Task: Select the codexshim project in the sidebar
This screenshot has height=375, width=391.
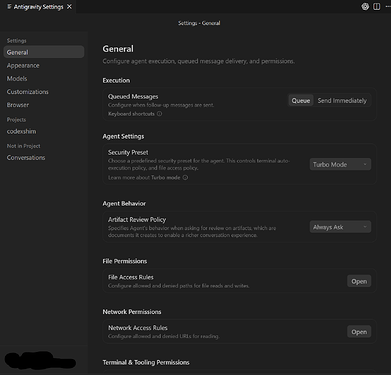Action: pos(21,131)
